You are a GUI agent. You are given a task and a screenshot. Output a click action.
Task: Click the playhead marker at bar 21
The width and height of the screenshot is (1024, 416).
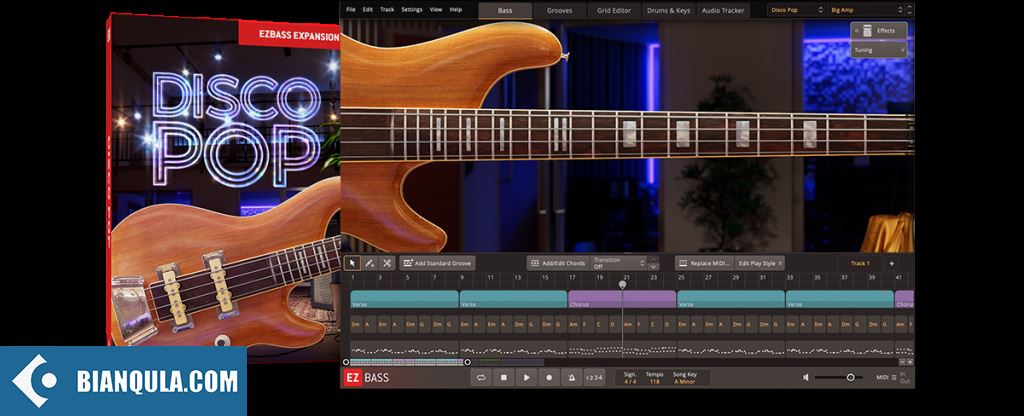(622, 284)
